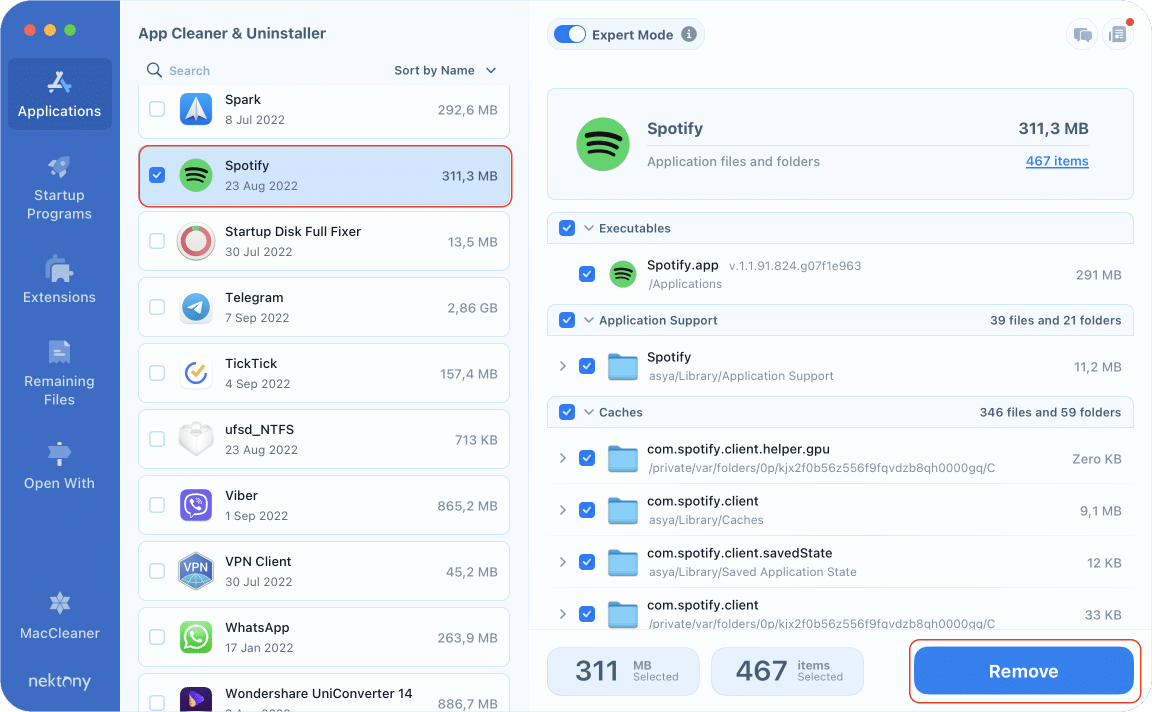The image size is (1152, 712).
Task: Click the Spark app icon
Action: coord(196,109)
